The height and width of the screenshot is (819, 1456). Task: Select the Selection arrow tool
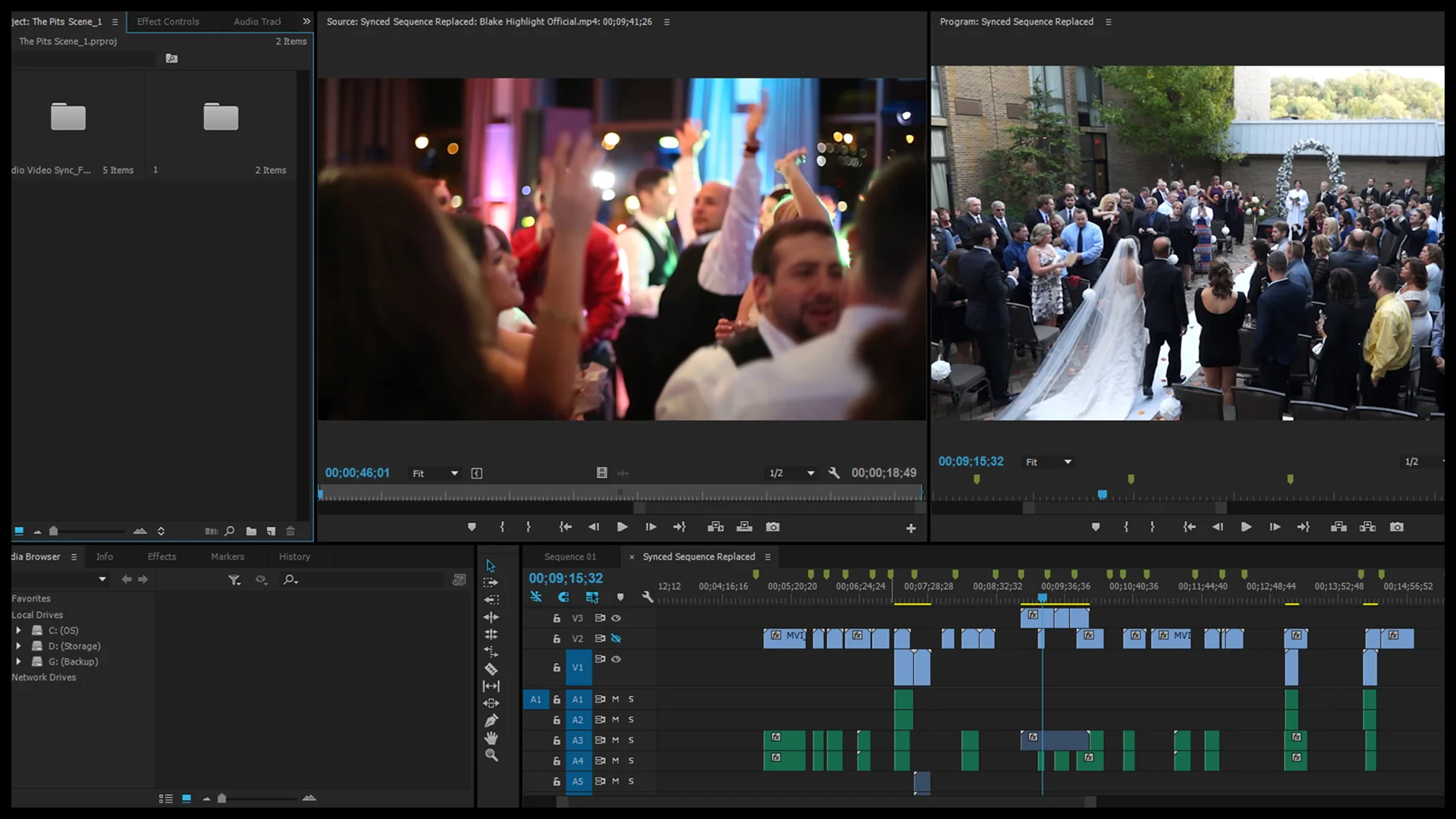(491, 566)
